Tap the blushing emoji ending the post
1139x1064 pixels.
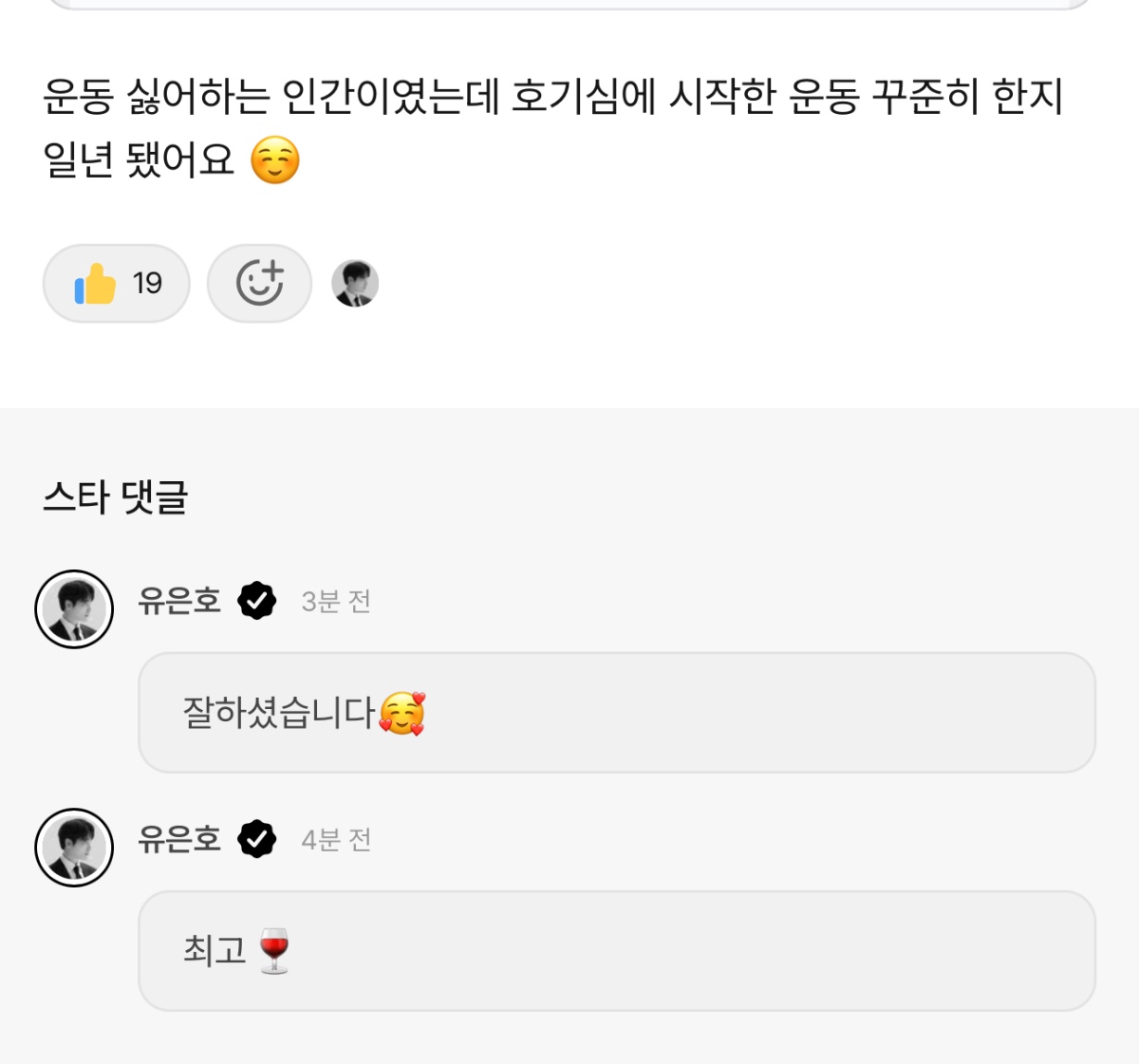(x=275, y=159)
